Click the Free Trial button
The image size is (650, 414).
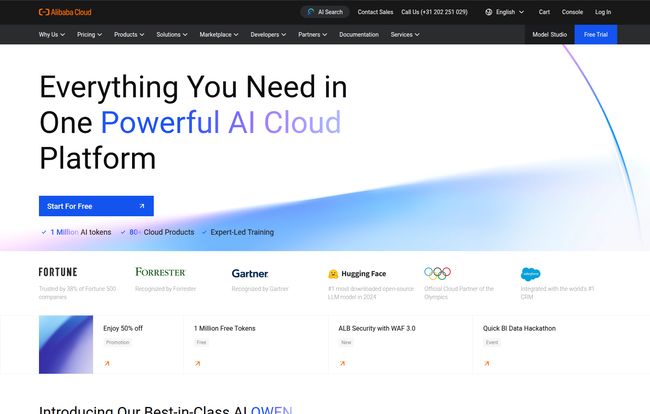pyautogui.click(x=596, y=34)
